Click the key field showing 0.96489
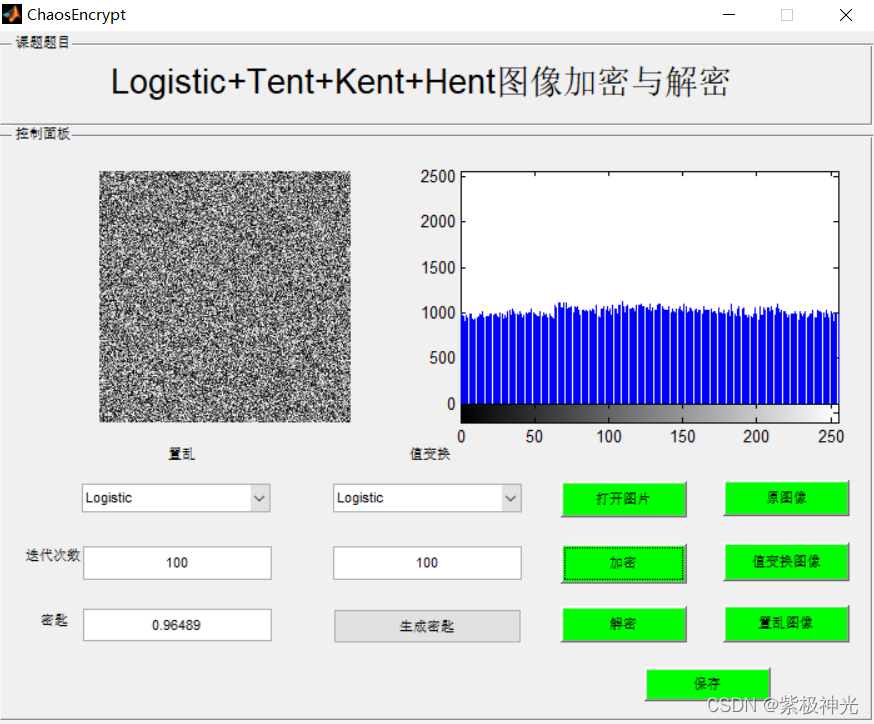Image resolution: width=874 pixels, height=724 pixels. pyautogui.click(x=177, y=625)
